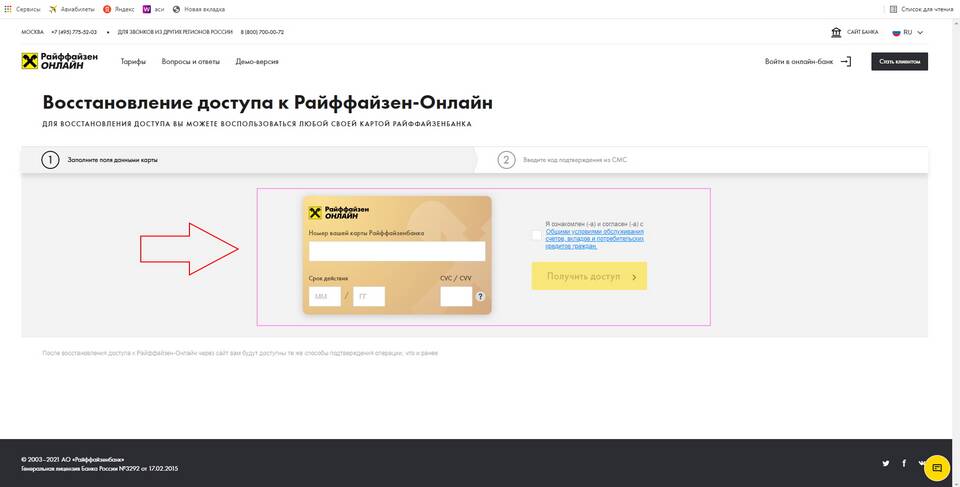Open the Вопросы и ответы menu item
Viewport: 960px width, 487px height.
click(190, 62)
